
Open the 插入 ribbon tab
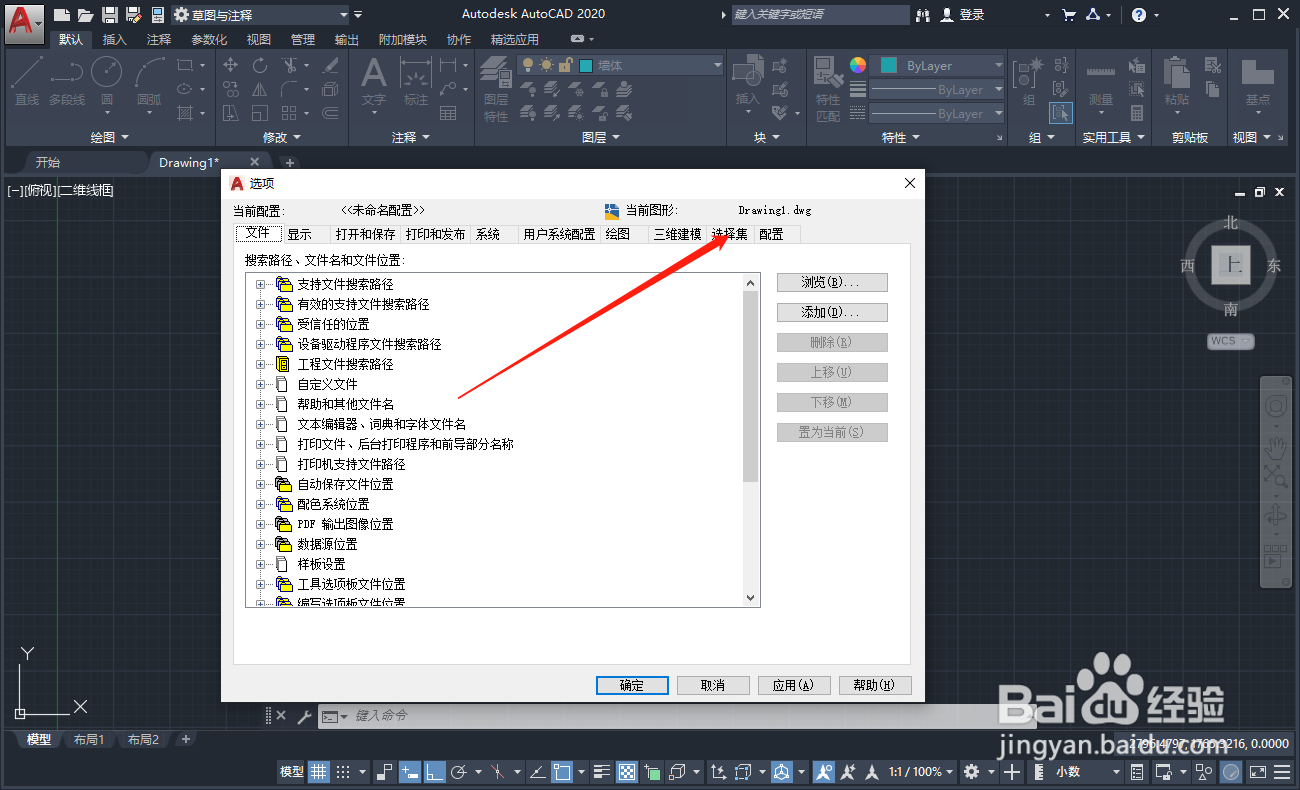pos(115,39)
